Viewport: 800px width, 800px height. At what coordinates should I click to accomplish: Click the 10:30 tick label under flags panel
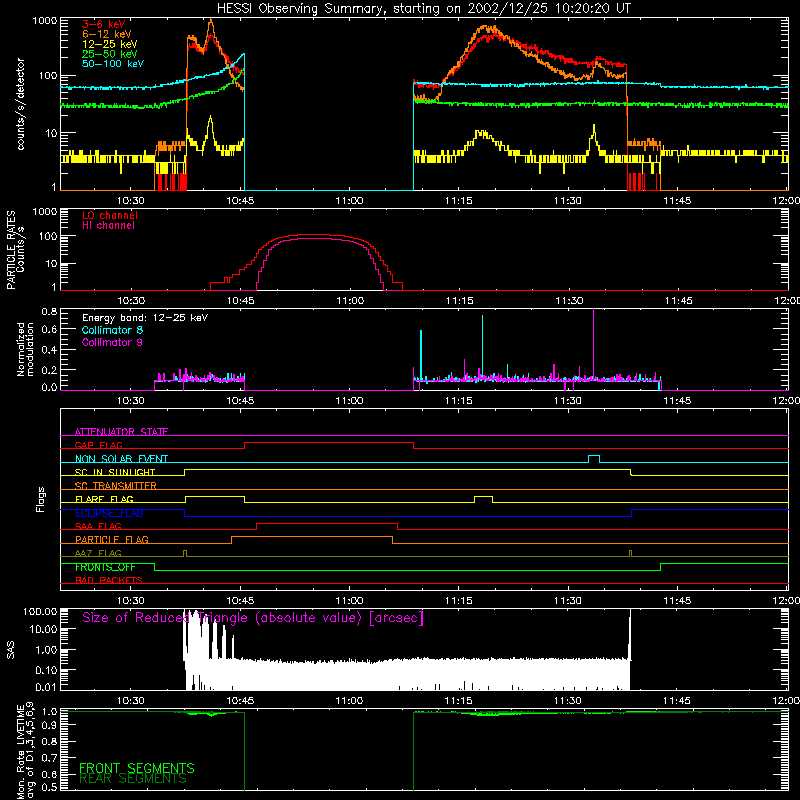coord(131,601)
